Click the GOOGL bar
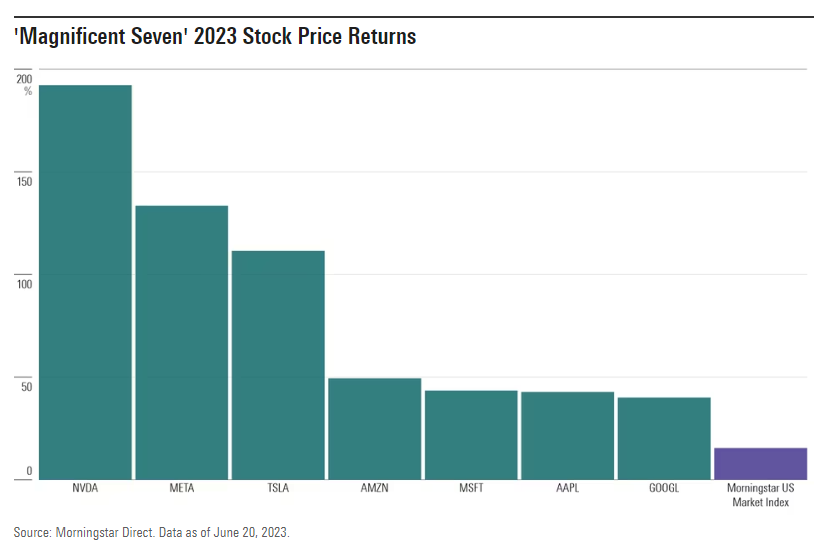This screenshot has height=544, width=817. coord(664,439)
